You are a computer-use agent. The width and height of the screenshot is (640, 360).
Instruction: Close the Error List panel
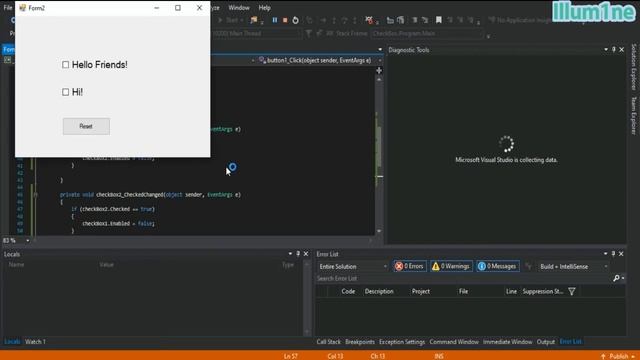tap(621, 254)
